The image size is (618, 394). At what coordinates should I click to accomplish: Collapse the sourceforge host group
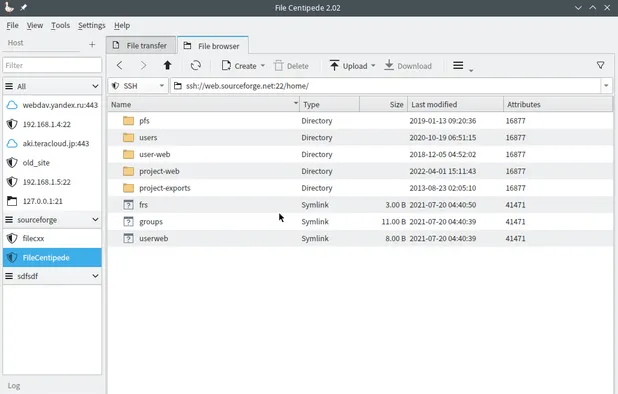[x=95, y=219]
